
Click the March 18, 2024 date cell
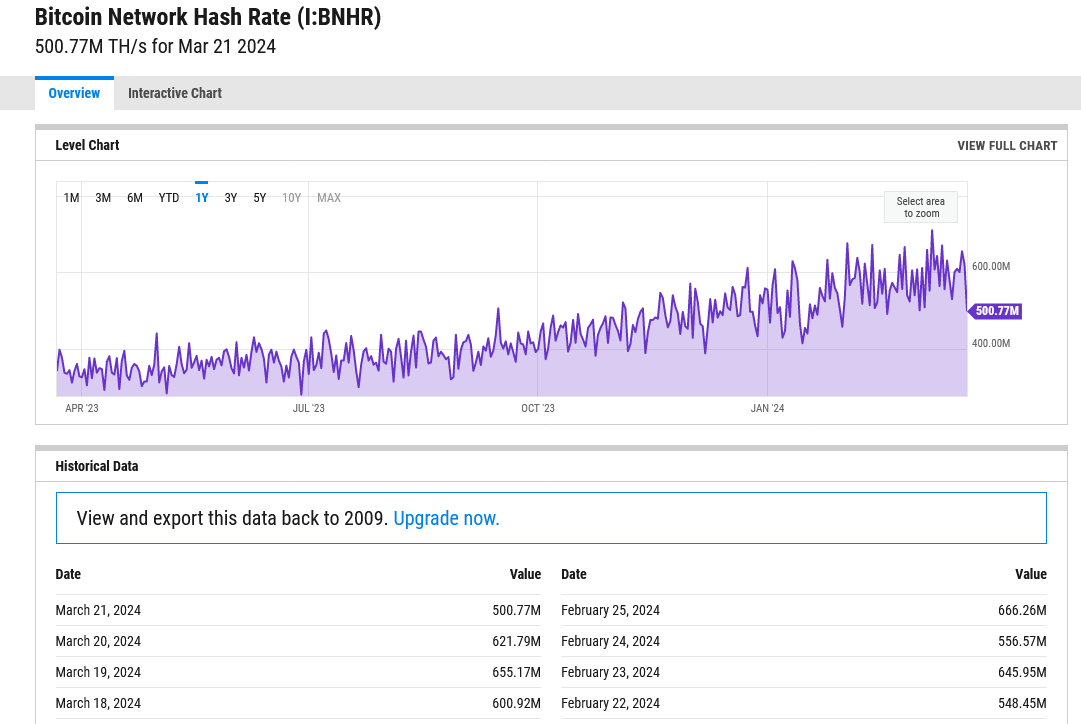[x=98, y=703]
